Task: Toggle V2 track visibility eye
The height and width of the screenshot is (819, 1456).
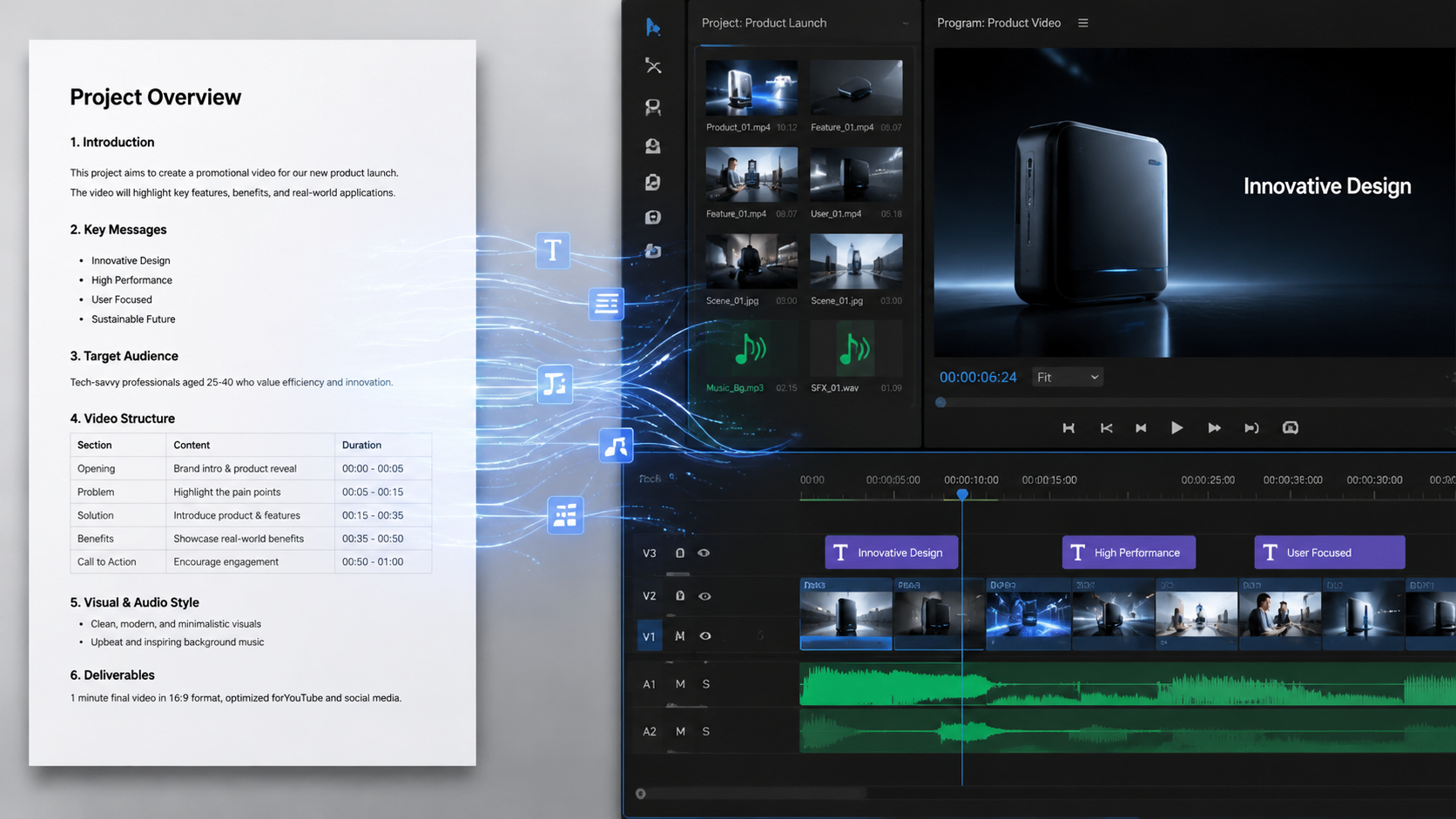Action: [704, 596]
